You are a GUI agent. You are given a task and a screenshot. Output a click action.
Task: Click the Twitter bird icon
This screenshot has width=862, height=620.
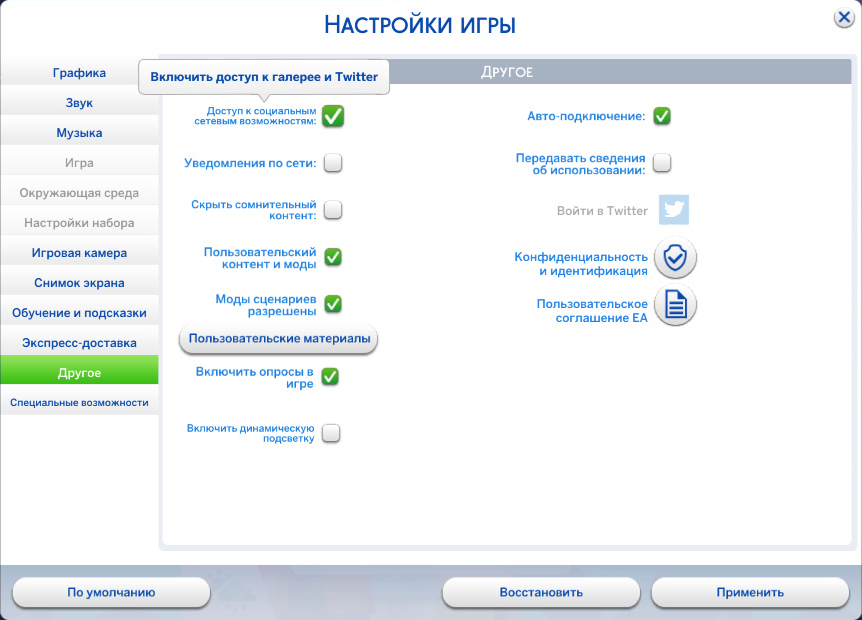[x=673, y=210]
